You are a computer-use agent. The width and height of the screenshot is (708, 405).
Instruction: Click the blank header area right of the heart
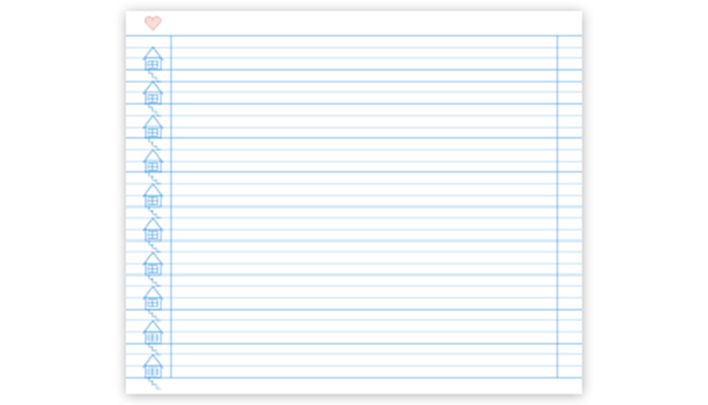(x=372, y=23)
